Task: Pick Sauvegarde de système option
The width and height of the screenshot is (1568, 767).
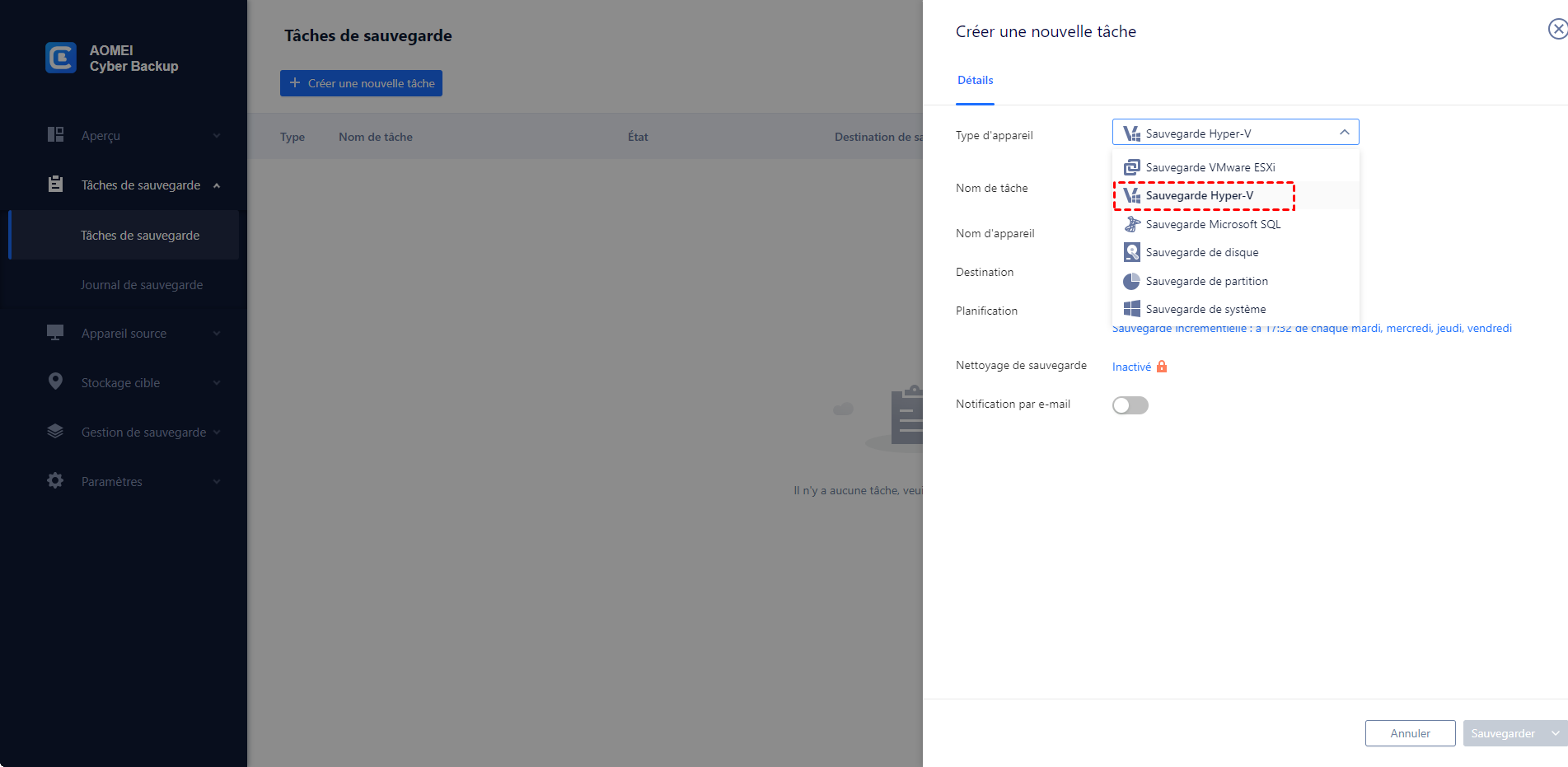Action: (1235, 309)
